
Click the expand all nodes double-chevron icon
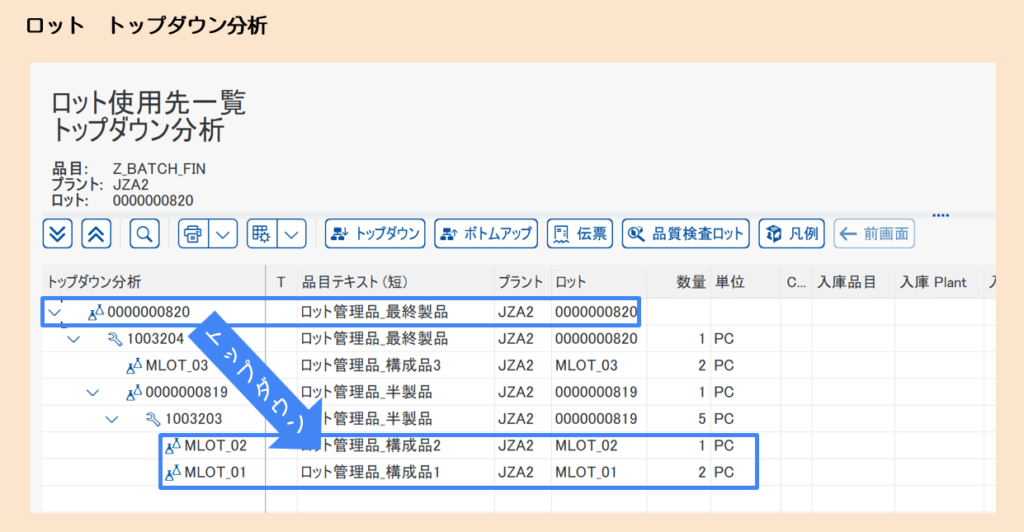(x=58, y=234)
